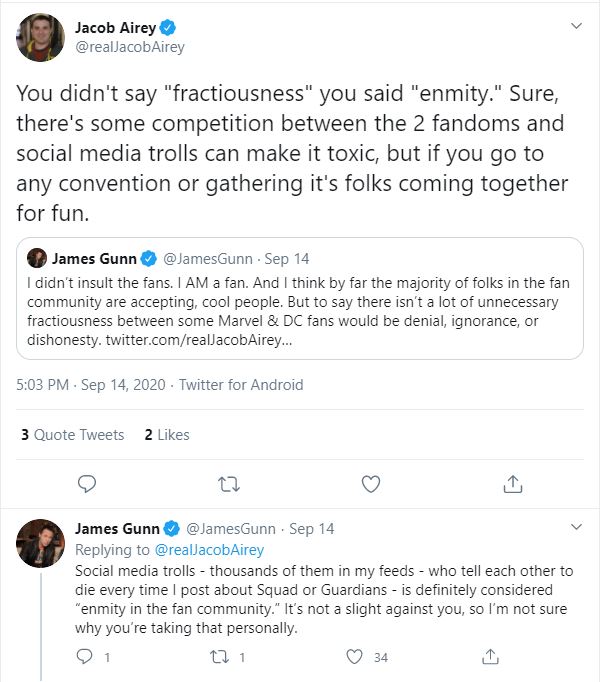The image size is (604, 682).
Task: Share James Gunn's reply tweet
Action: (490, 657)
